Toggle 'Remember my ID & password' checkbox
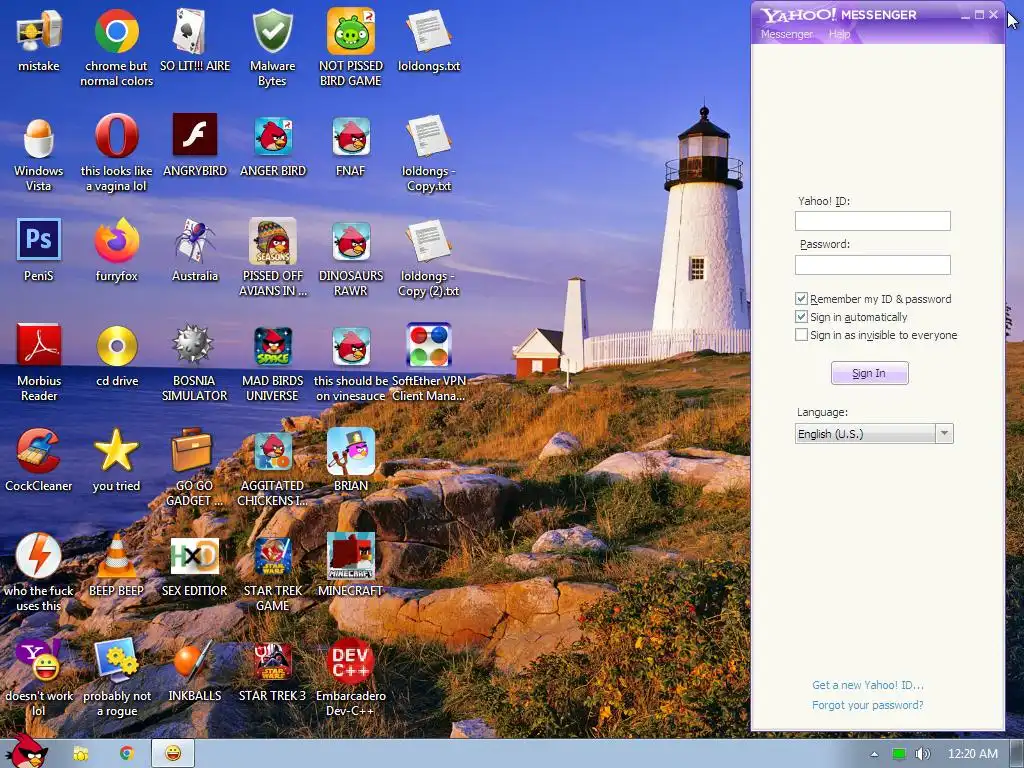 (x=801, y=298)
